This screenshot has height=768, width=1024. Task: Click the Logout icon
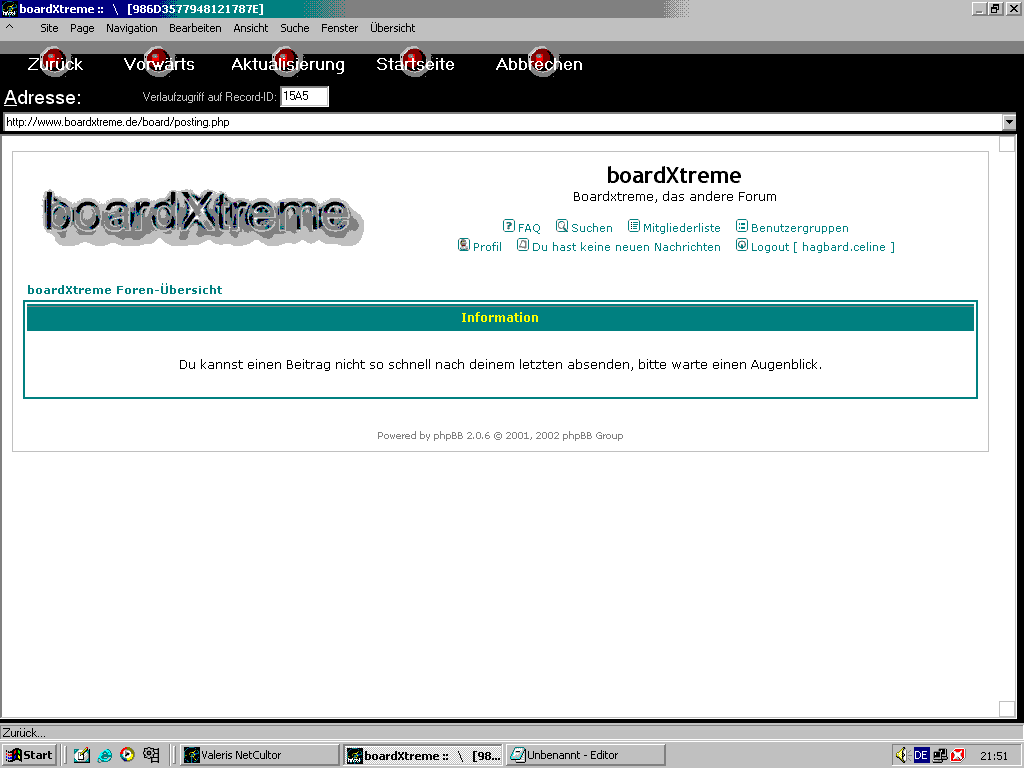(742, 245)
